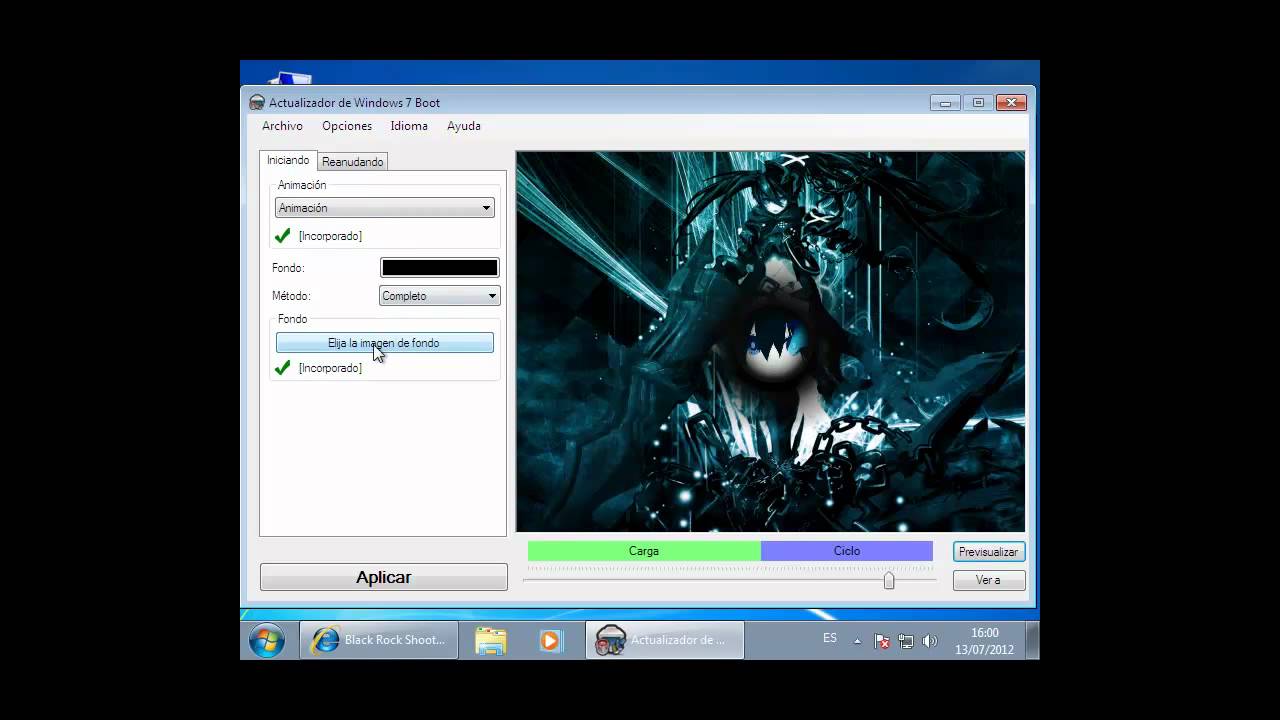Screen dimensions: 1280x720
Task: Click the app icon in title bar
Action: click(x=257, y=103)
